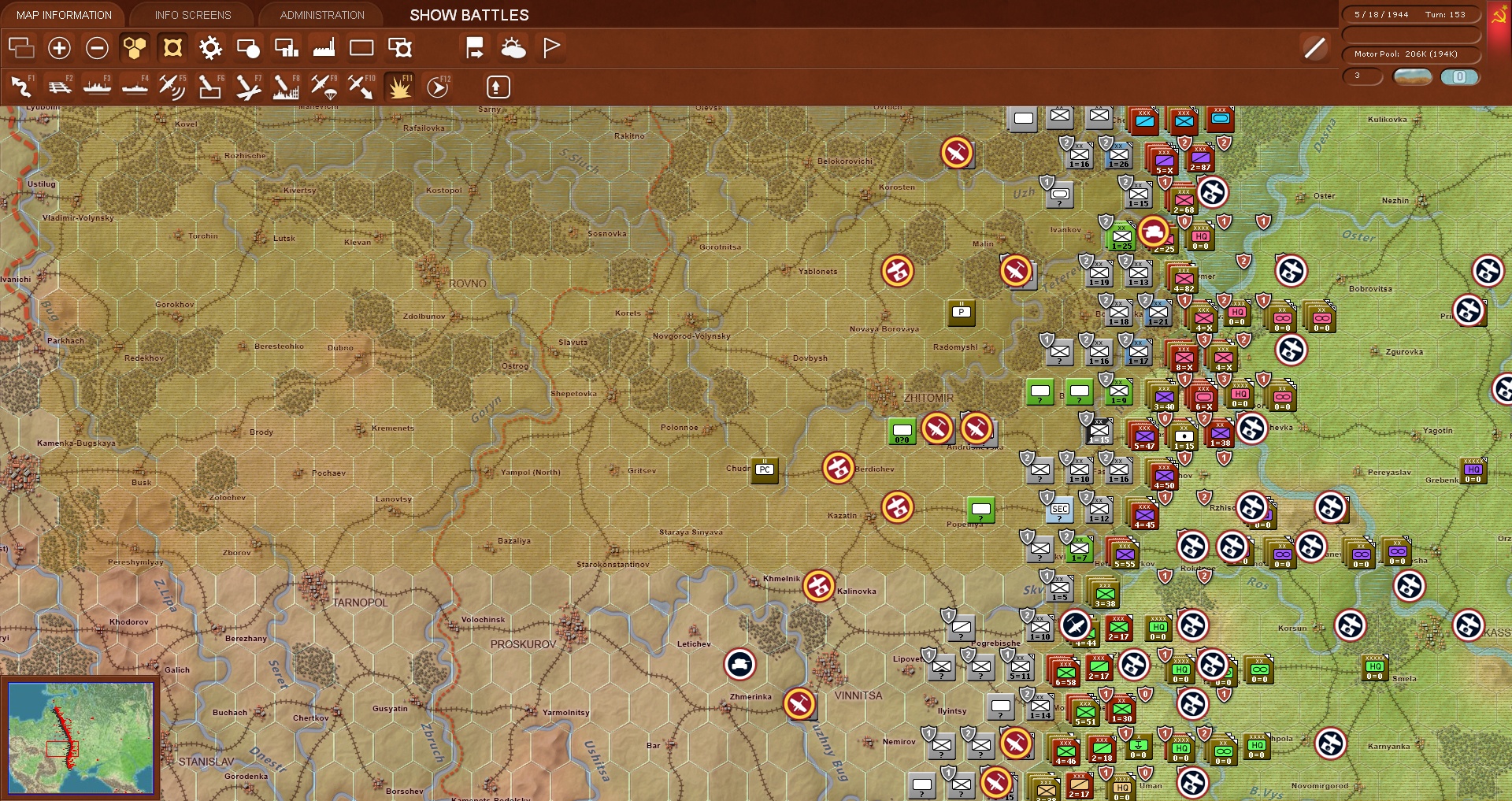Zoom out the map with minus icon
The height and width of the screenshot is (801, 1512).
point(97,48)
